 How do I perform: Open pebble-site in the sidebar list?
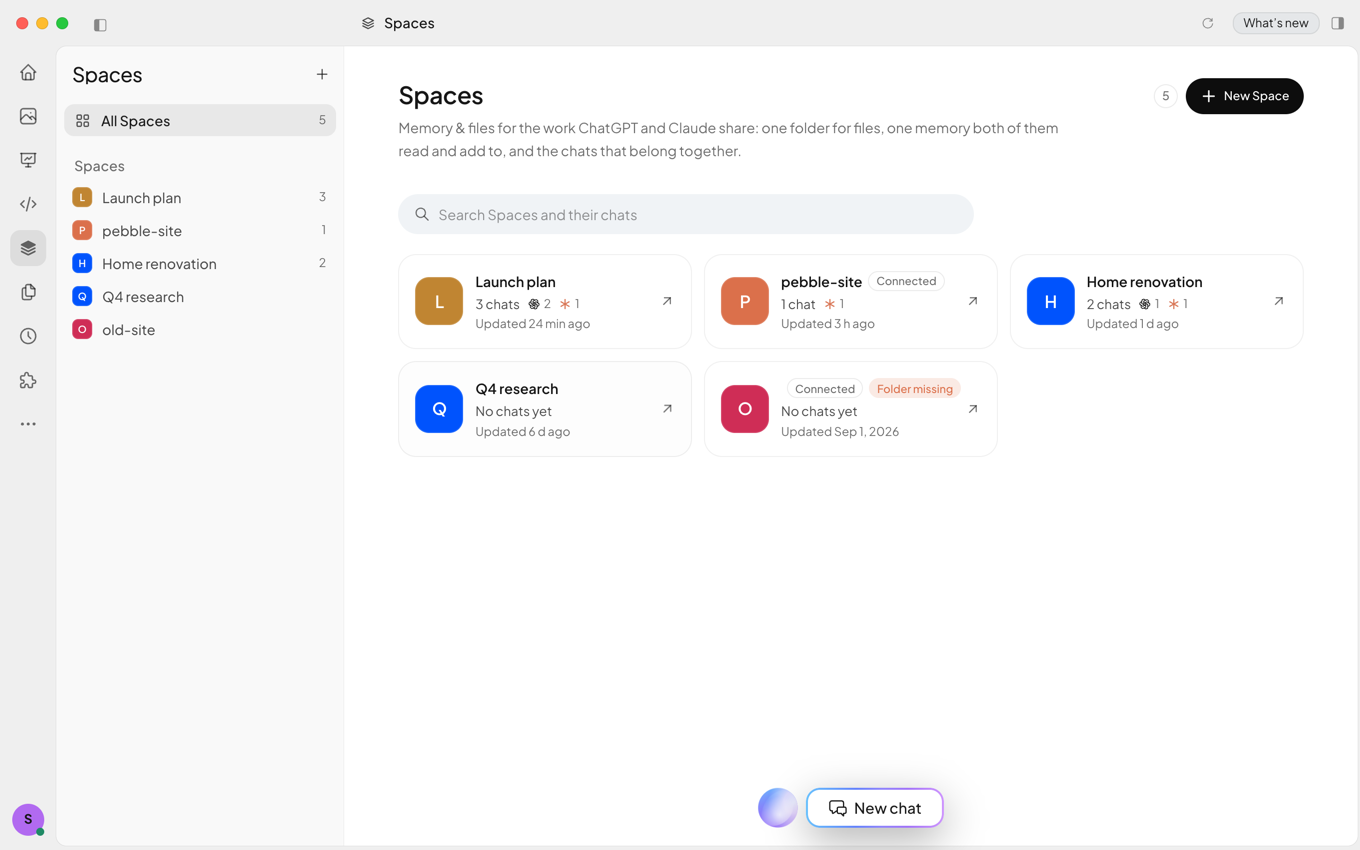click(x=200, y=230)
